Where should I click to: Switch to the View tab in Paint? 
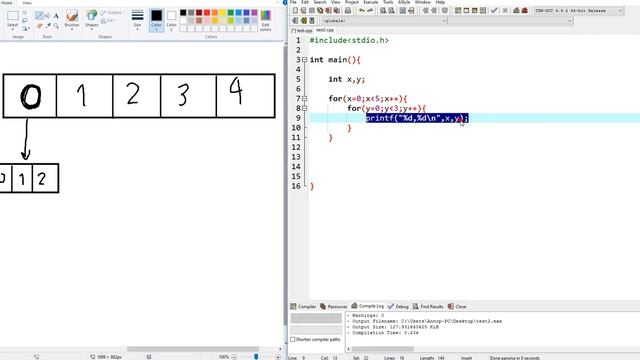click(x=27, y=2)
